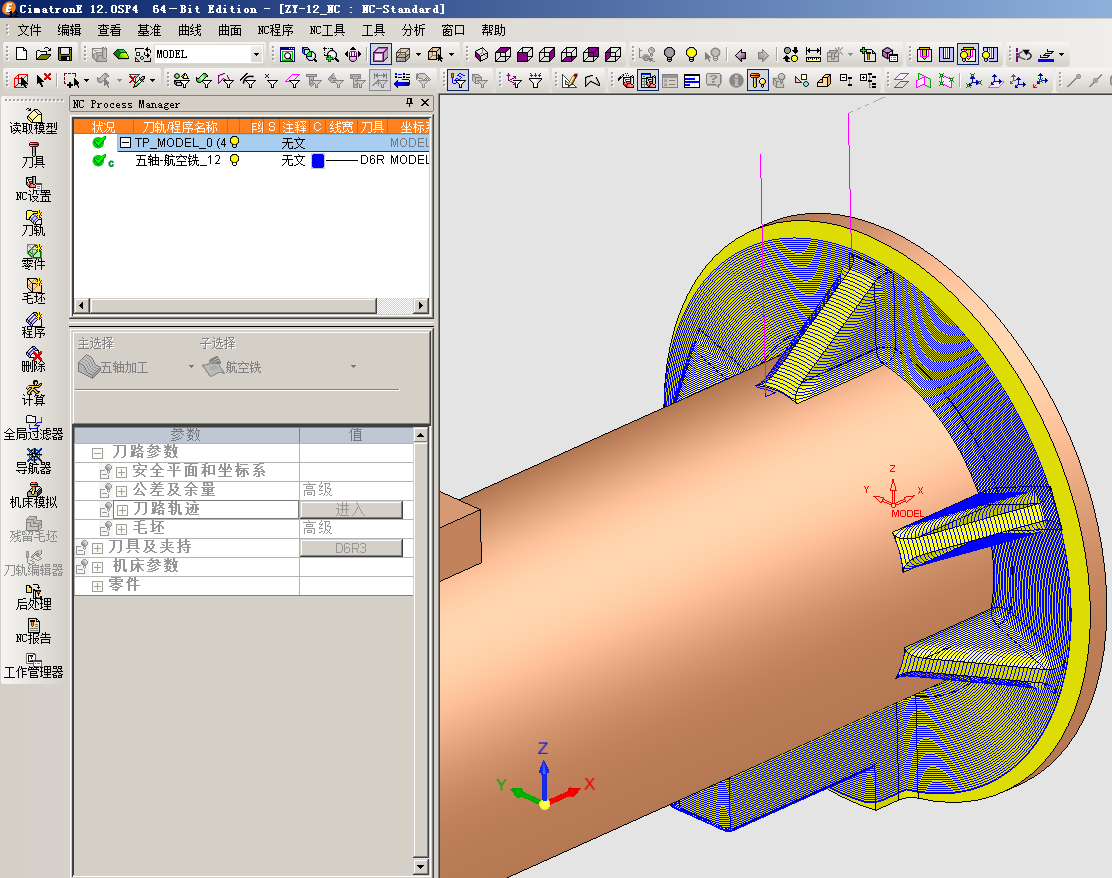The width and height of the screenshot is (1112, 878).
Task: Open the 文件 menu
Action: click(29, 30)
